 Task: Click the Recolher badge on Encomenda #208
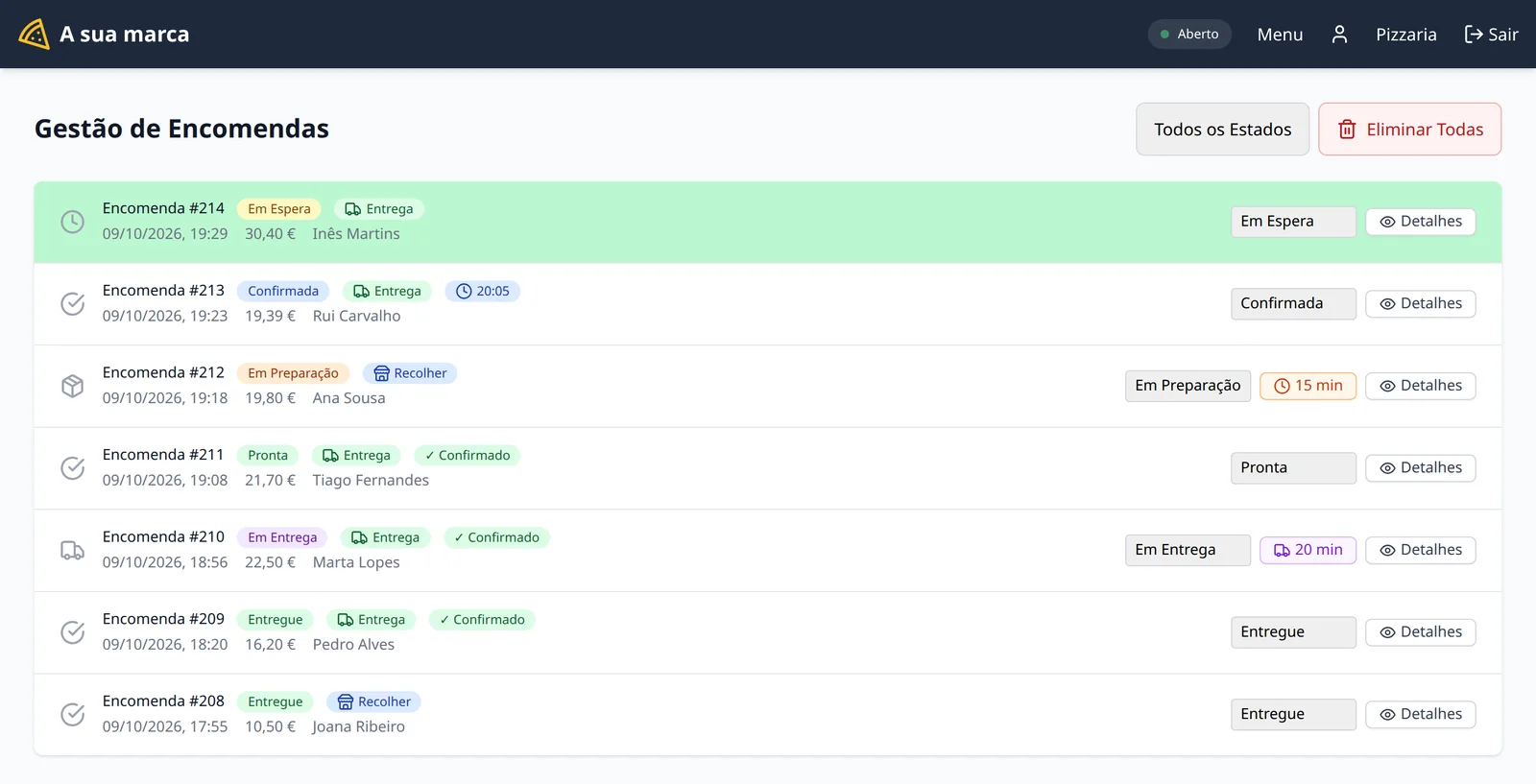(373, 701)
